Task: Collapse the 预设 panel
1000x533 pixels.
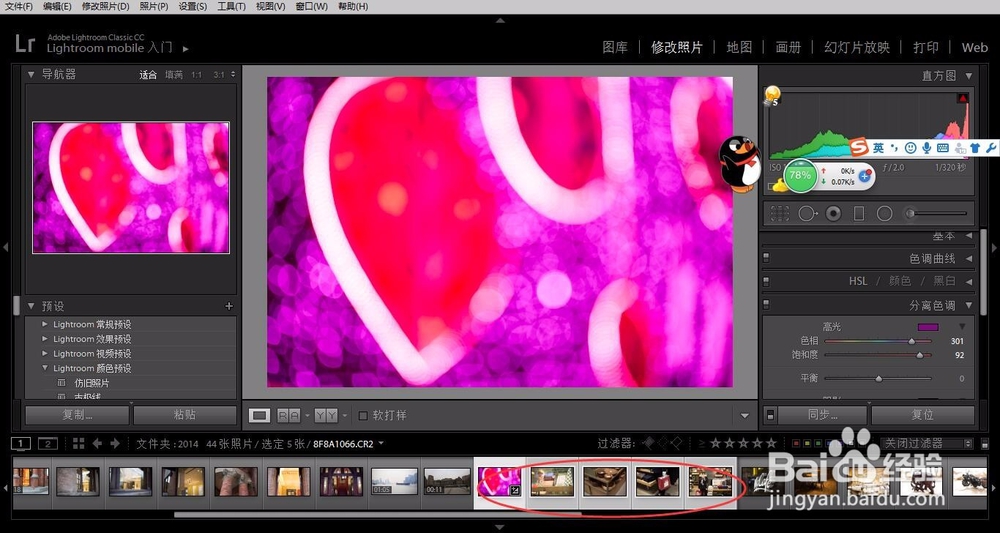Action: coord(31,306)
